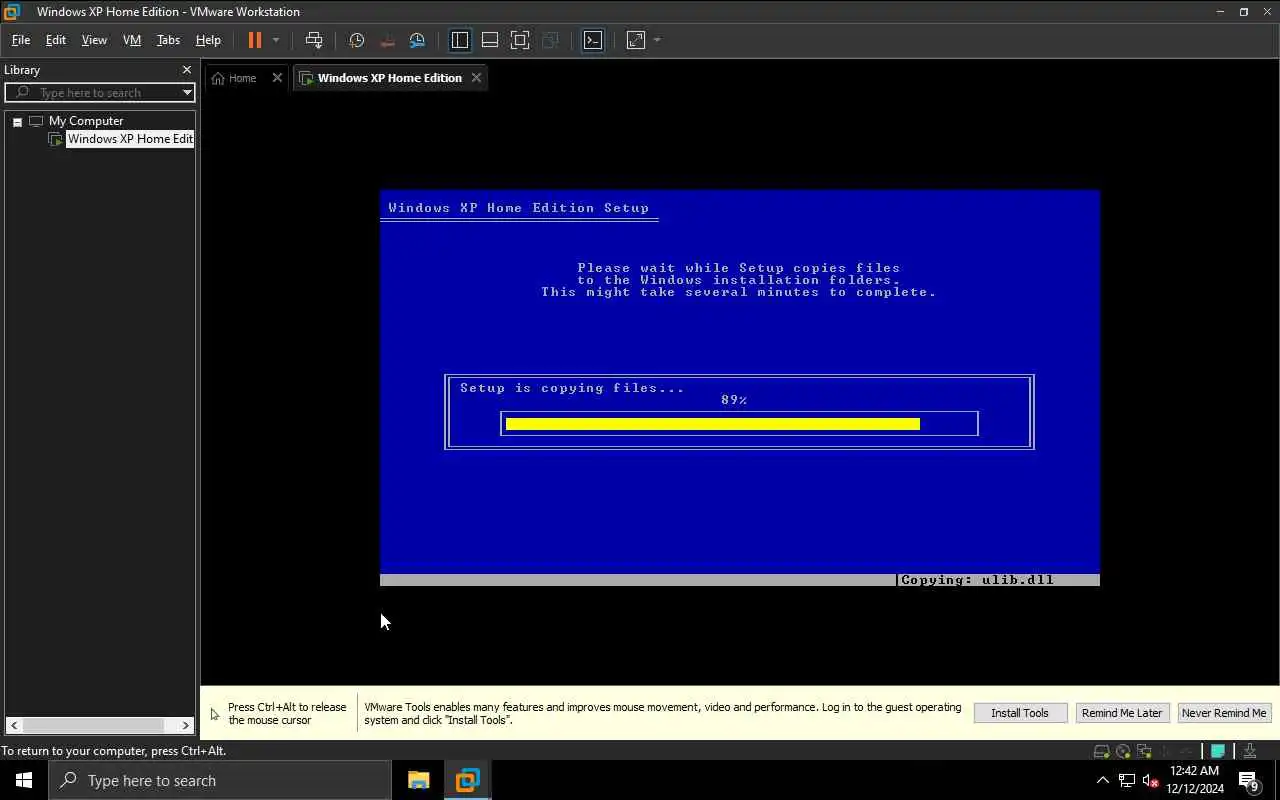Close the Library panel

pyautogui.click(x=186, y=70)
